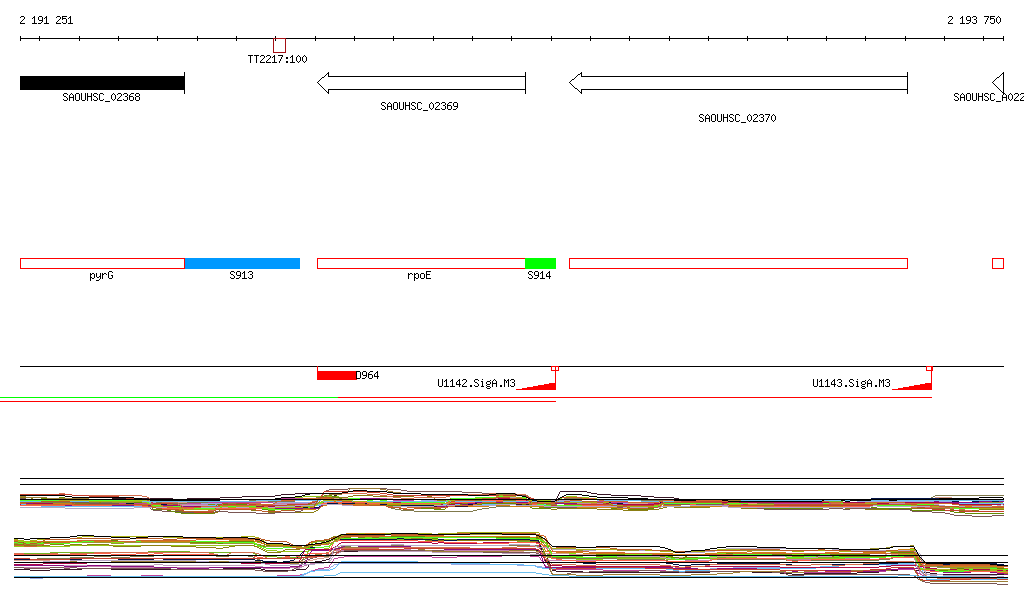Select the black SAOUHSC_02368 gene bar
1024x611 pixels.
click(102, 83)
